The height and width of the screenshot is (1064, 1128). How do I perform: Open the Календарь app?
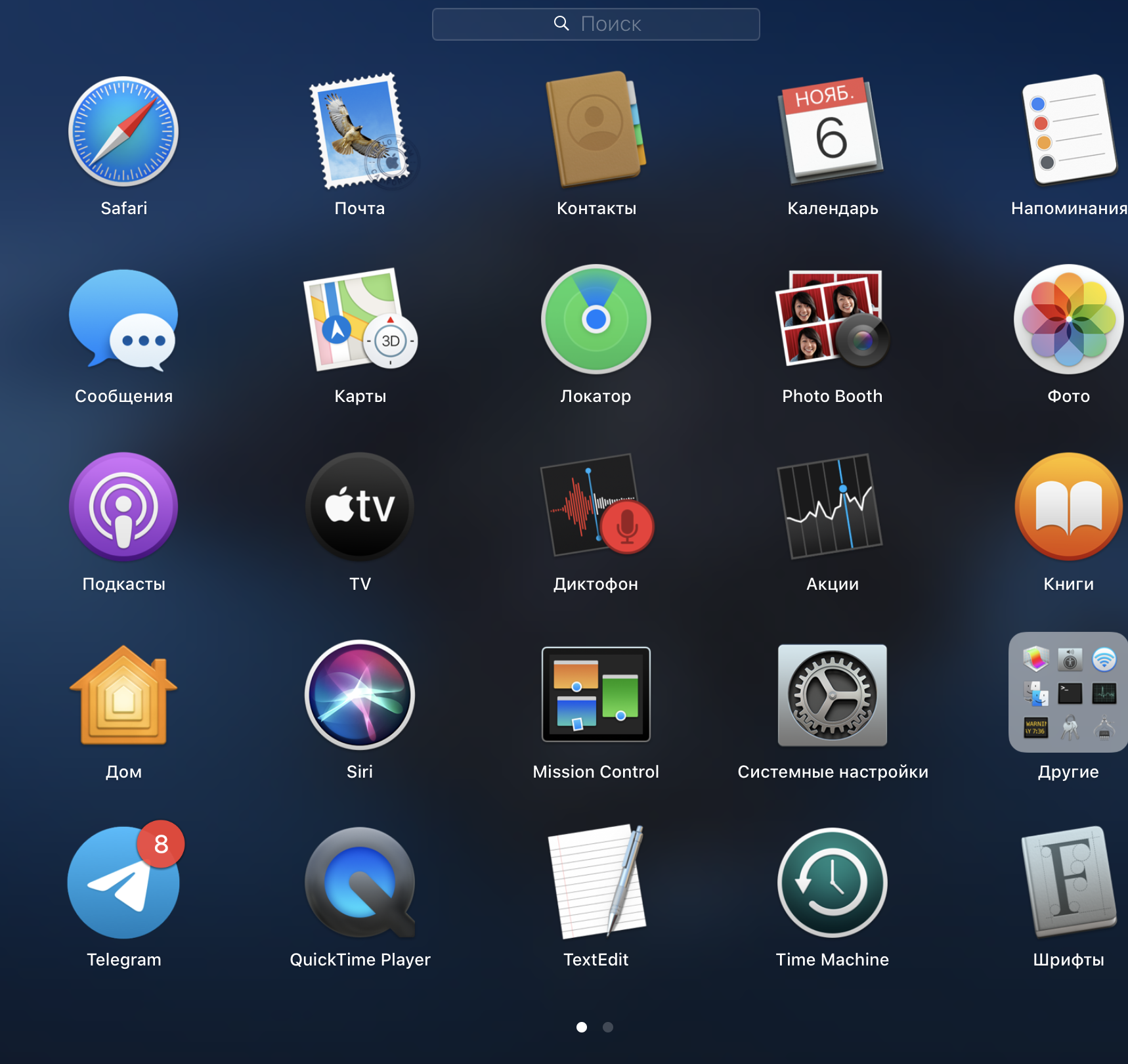832,131
